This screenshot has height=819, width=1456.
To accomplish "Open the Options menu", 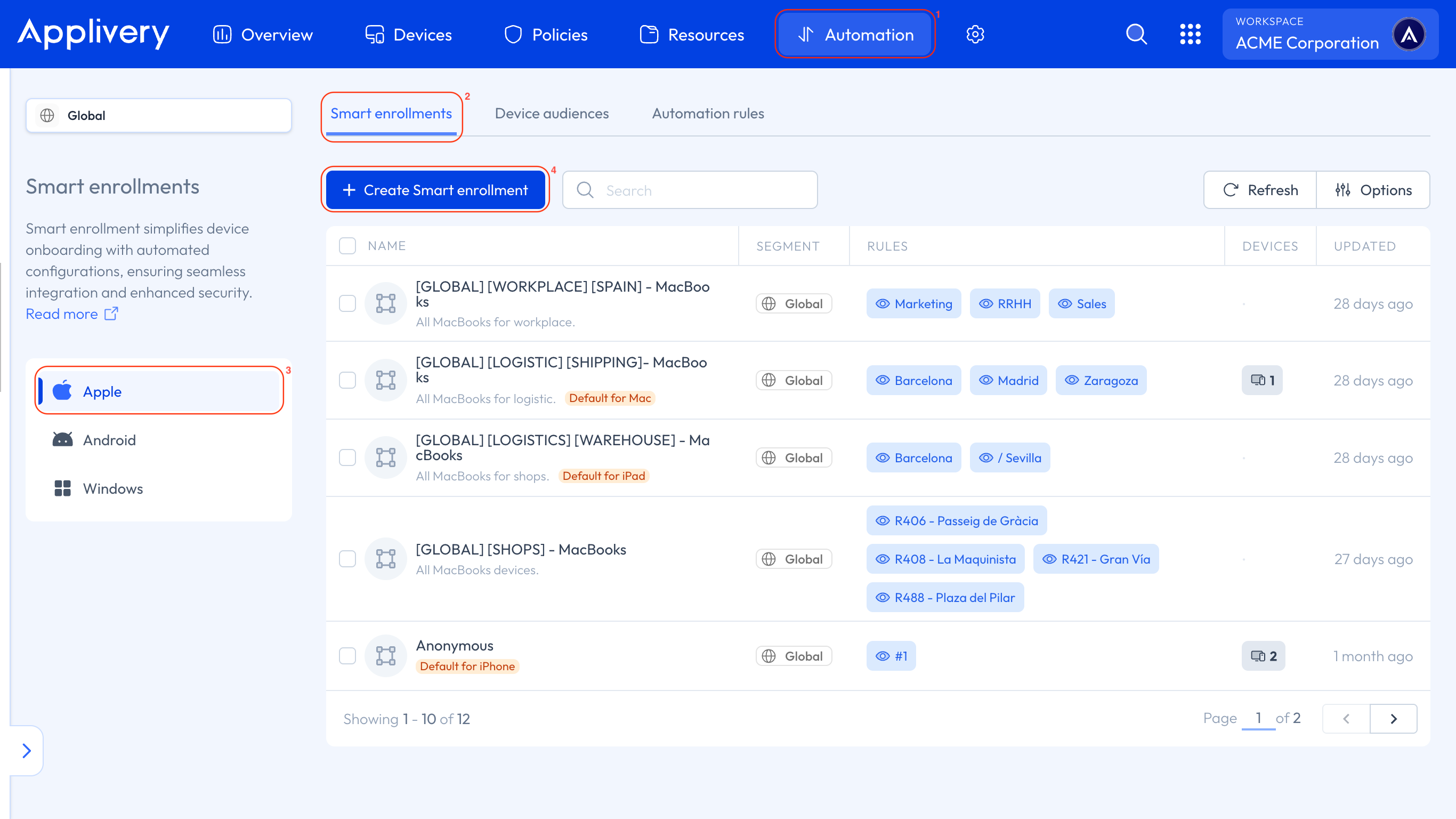I will click(1373, 190).
